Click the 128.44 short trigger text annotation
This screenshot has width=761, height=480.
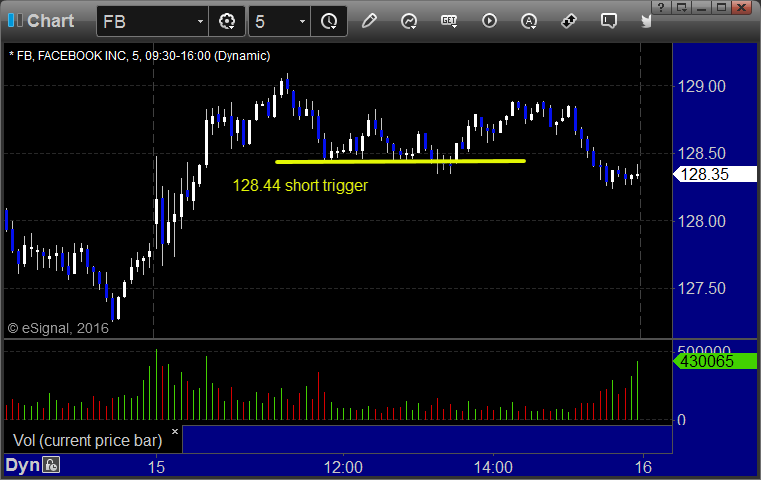300,185
